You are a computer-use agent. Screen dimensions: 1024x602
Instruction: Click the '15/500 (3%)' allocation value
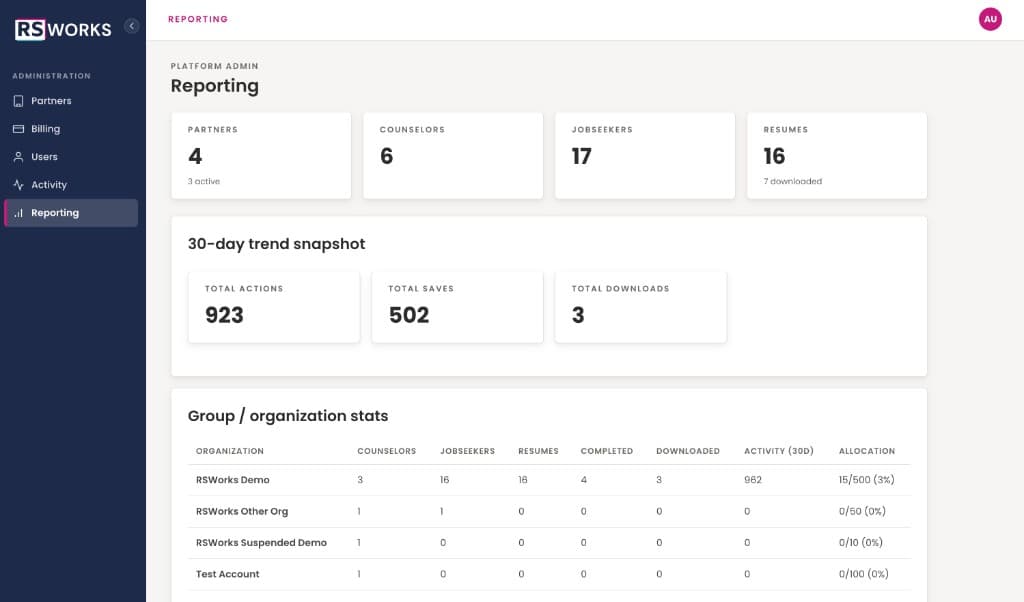click(x=867, y=480)
